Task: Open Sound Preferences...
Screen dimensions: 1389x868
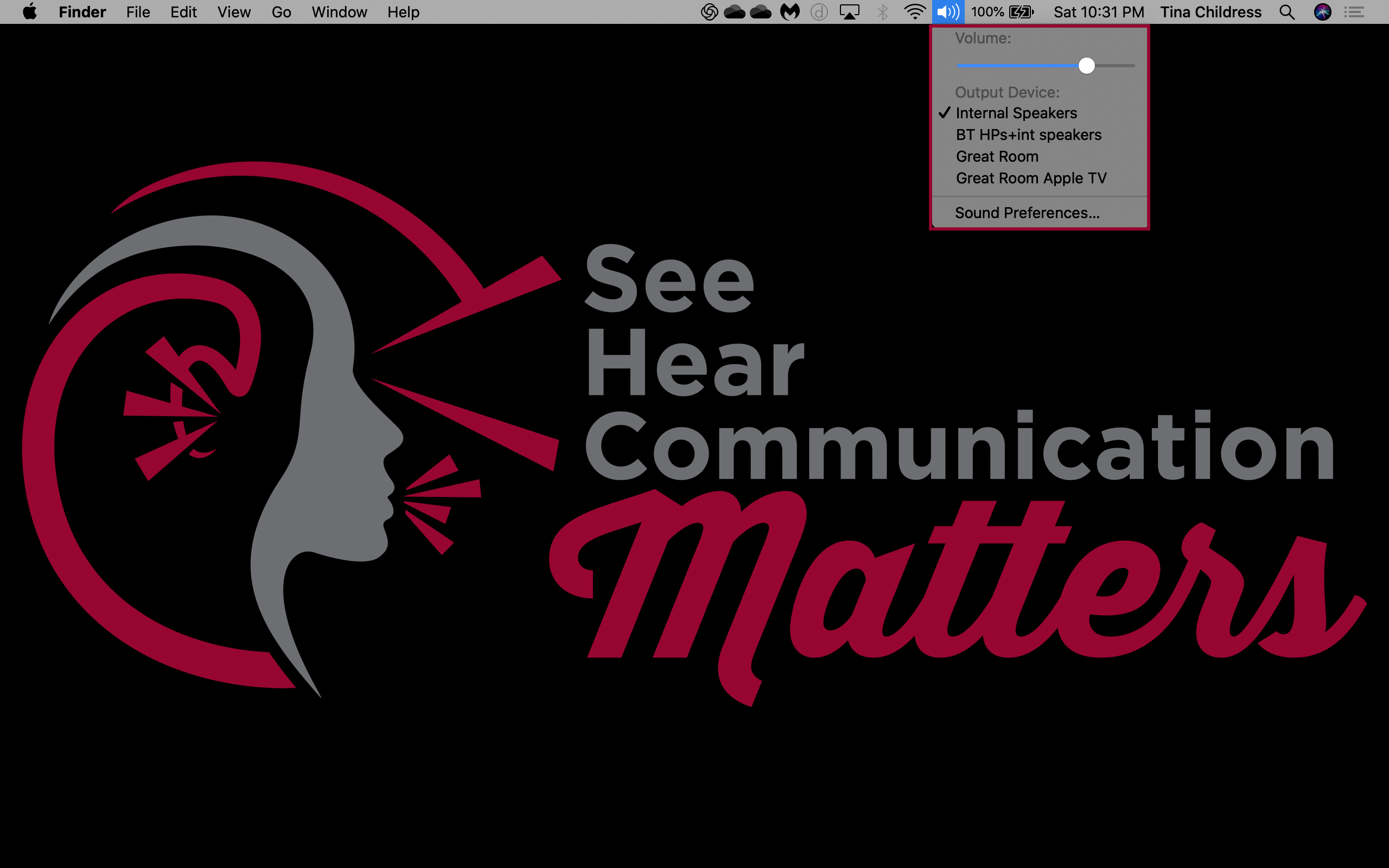Action: pos(1027,213)
